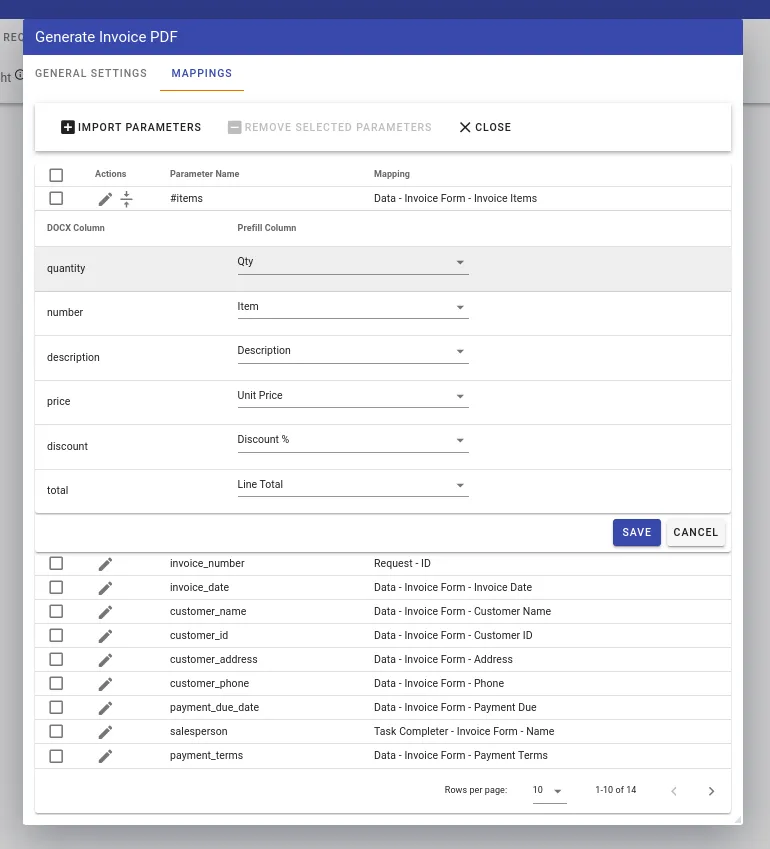Click the collapse icon beside #items row

point(127,199)
